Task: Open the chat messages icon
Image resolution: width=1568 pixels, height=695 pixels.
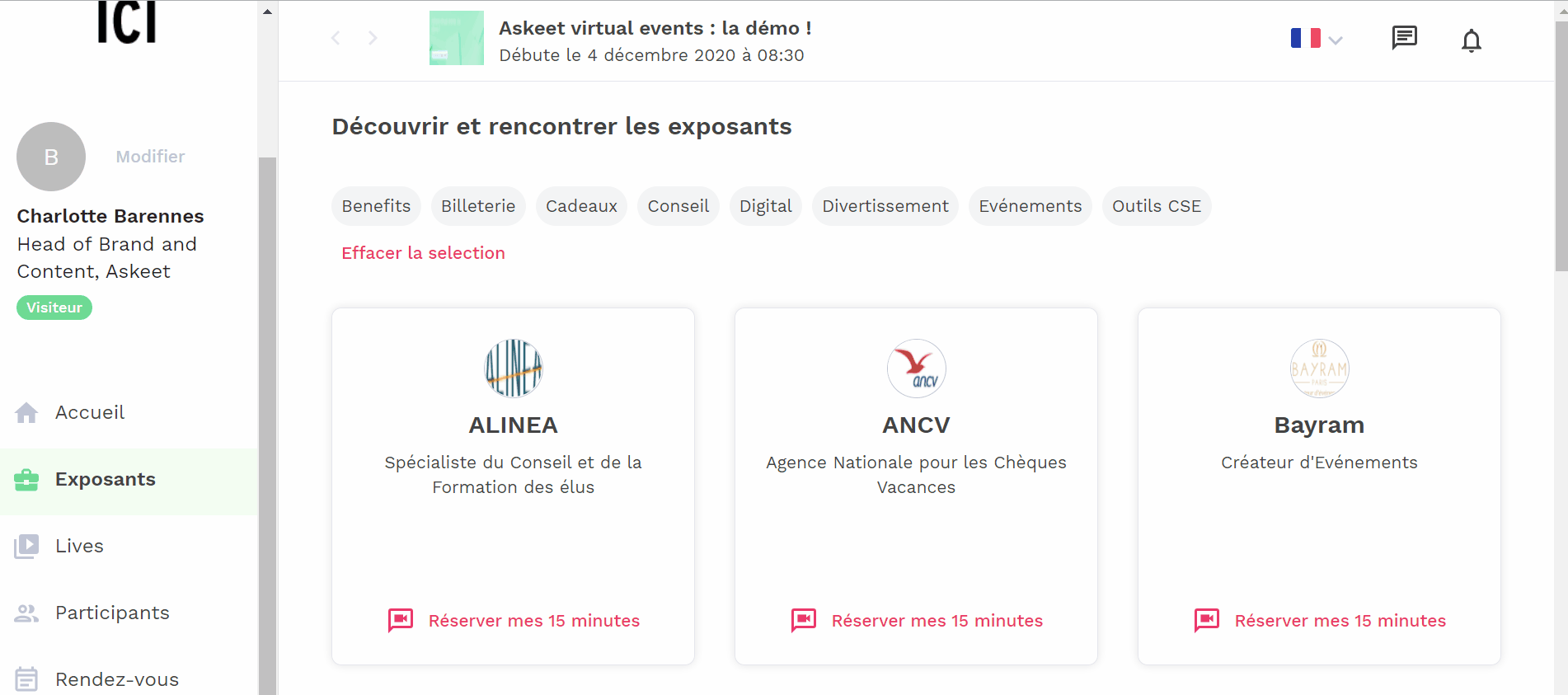Action: point(1404,38)
